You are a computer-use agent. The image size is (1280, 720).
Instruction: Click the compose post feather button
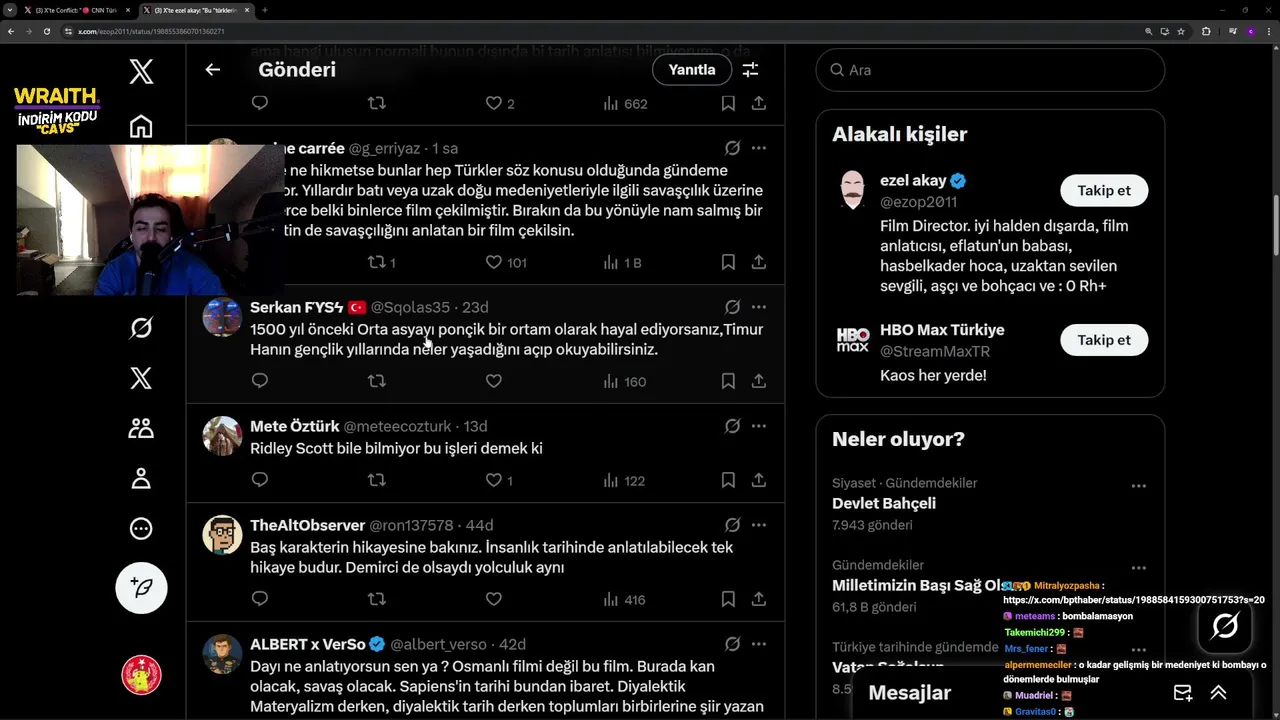141,587
